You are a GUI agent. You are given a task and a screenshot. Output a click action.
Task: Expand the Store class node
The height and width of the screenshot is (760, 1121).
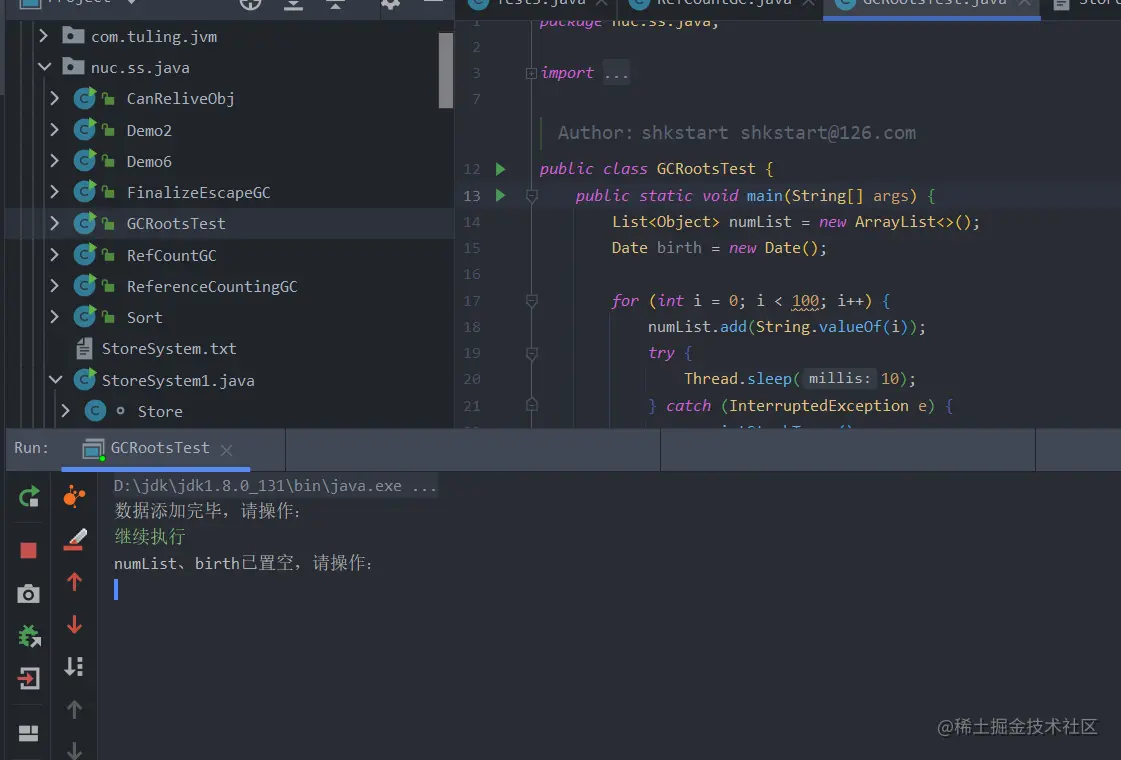(x=65, y=410)
